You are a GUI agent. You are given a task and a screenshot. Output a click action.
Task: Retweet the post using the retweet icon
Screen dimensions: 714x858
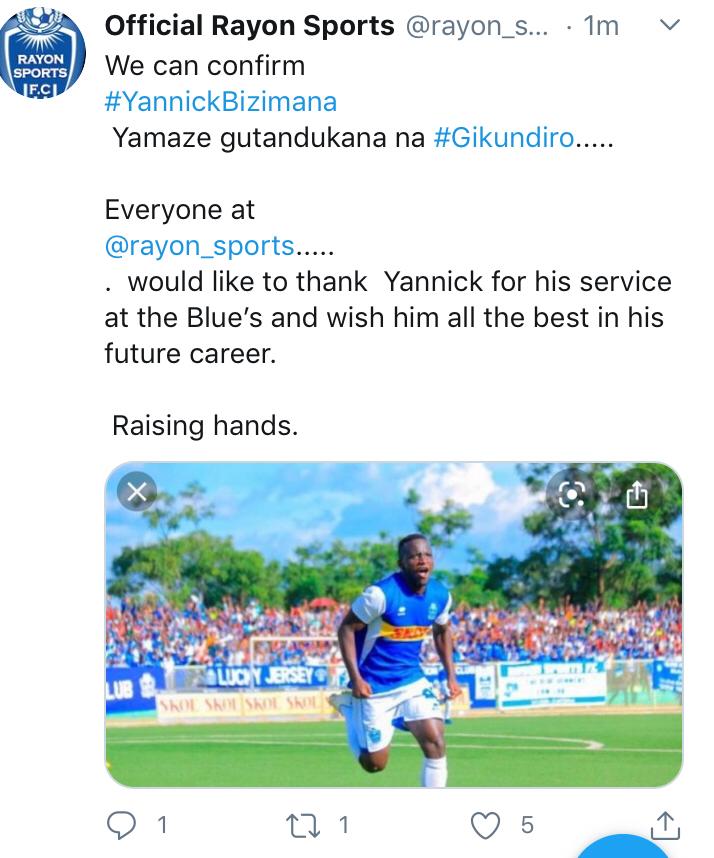303,825
